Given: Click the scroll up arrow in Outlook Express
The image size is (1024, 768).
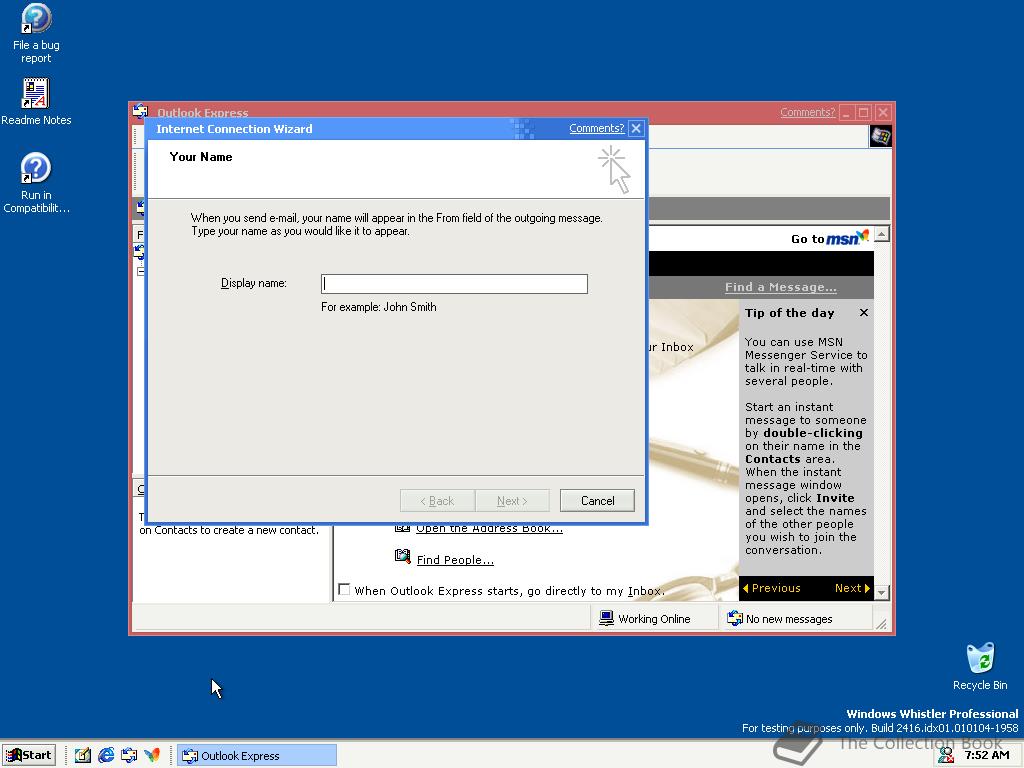Looking at the screenshot, I should pyautogui.click(x=882, y=234).
